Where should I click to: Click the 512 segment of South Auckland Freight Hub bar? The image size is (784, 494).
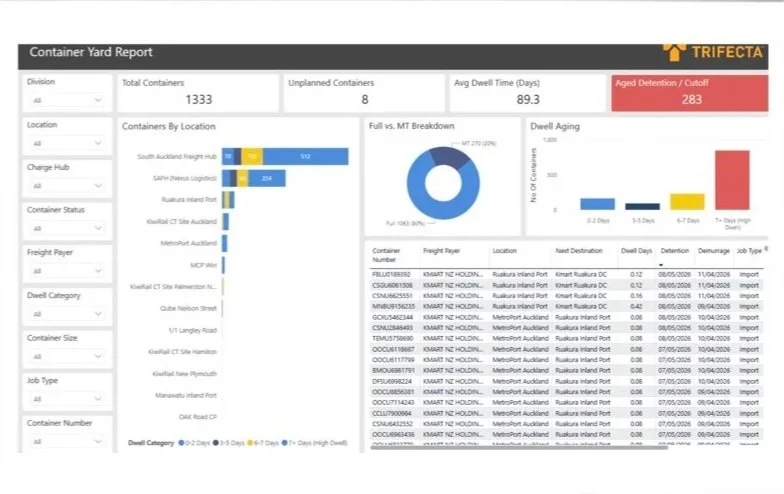(306, 156)
